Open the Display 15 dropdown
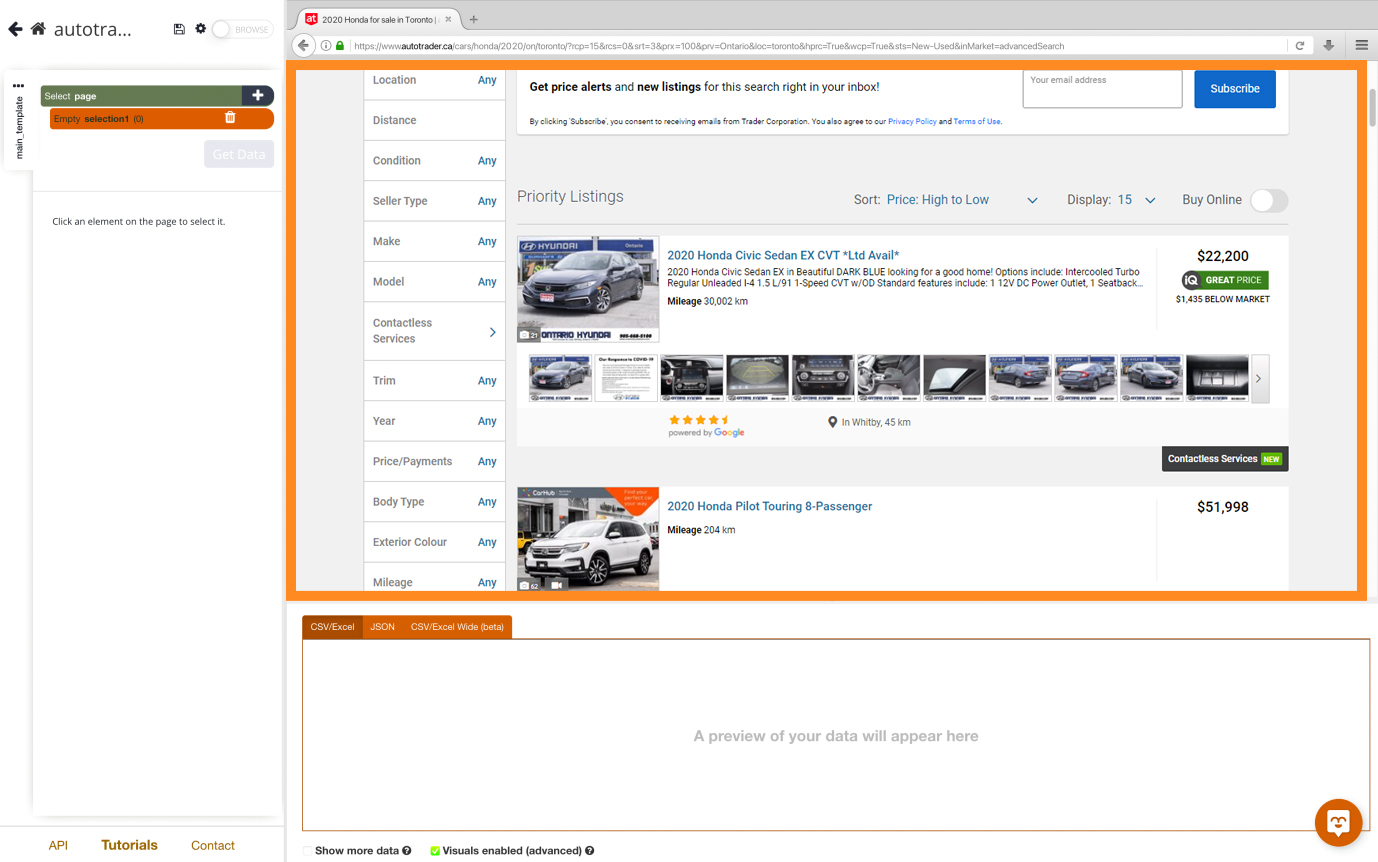 coord(1136,200)
